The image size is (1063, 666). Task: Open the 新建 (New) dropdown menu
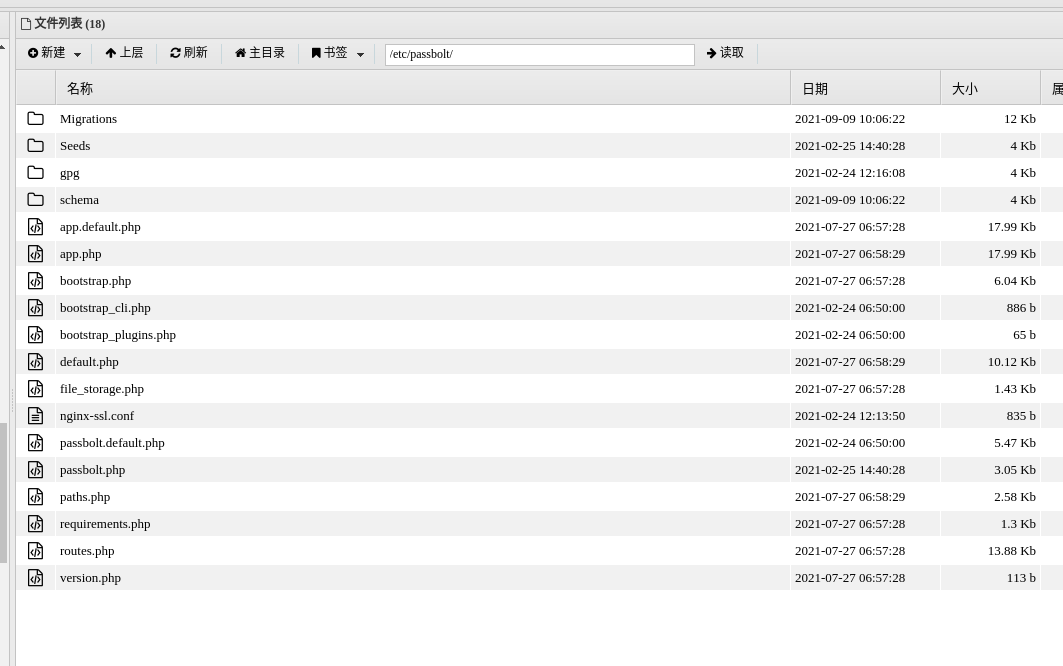coord(54,53)
